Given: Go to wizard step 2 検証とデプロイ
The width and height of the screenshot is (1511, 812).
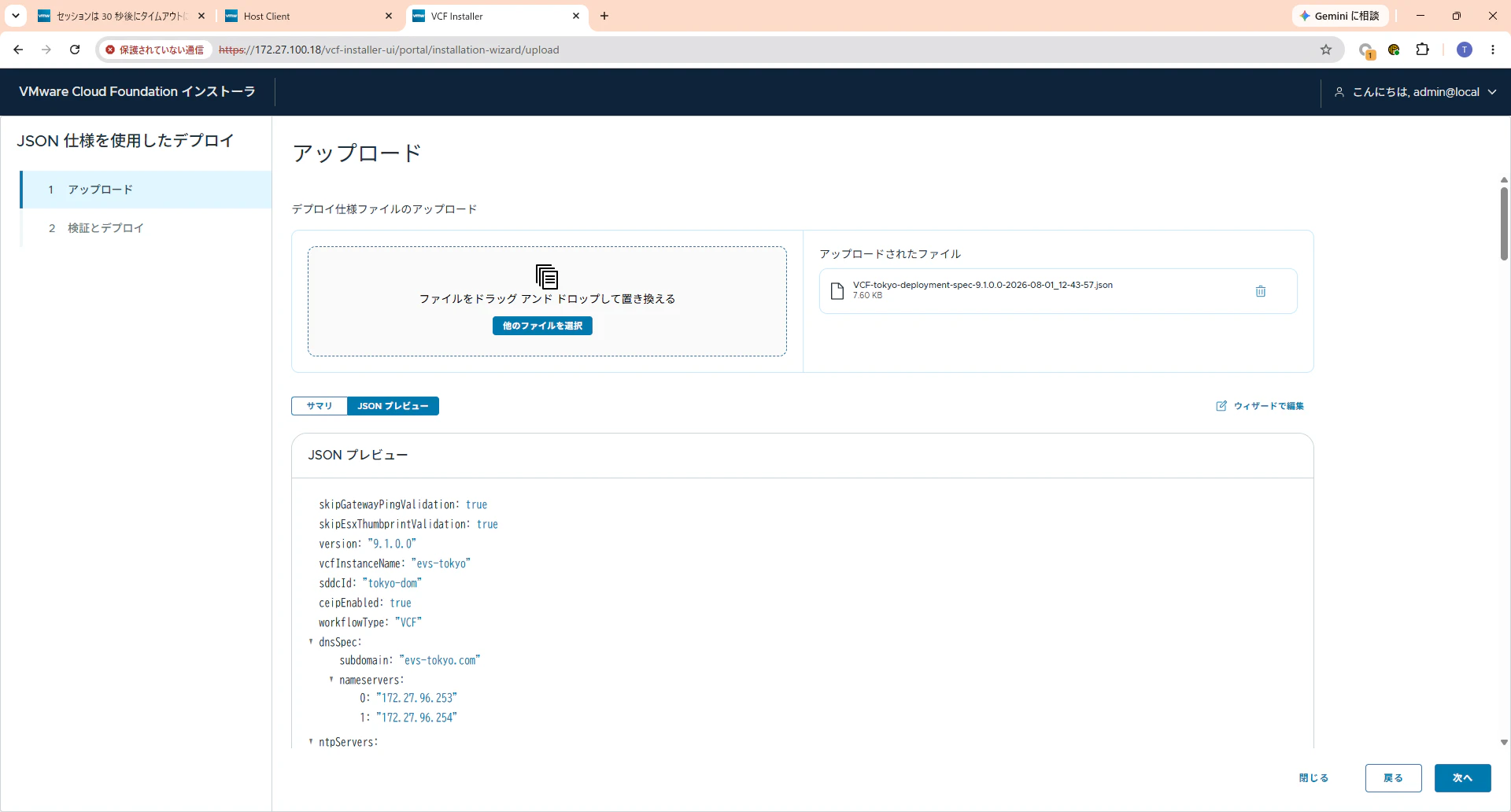Looking at the screenshot, I should coord(146,228).
